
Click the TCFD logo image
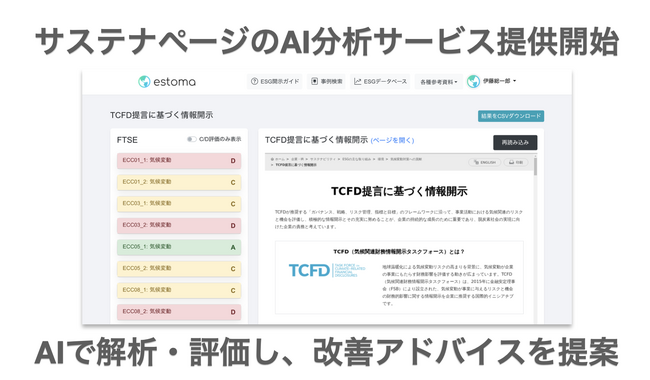pyautogui.click(x=327, y=270)
